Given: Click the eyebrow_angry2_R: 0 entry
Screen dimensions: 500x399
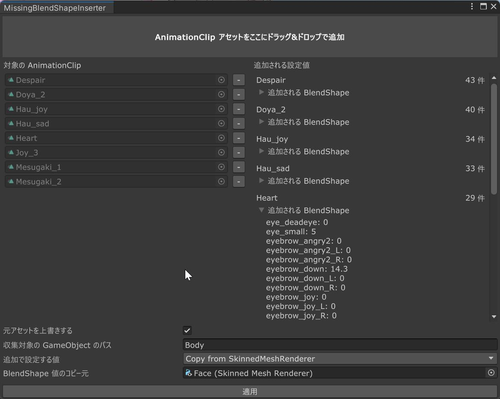Looking at the screenshot, I should 309,260.
